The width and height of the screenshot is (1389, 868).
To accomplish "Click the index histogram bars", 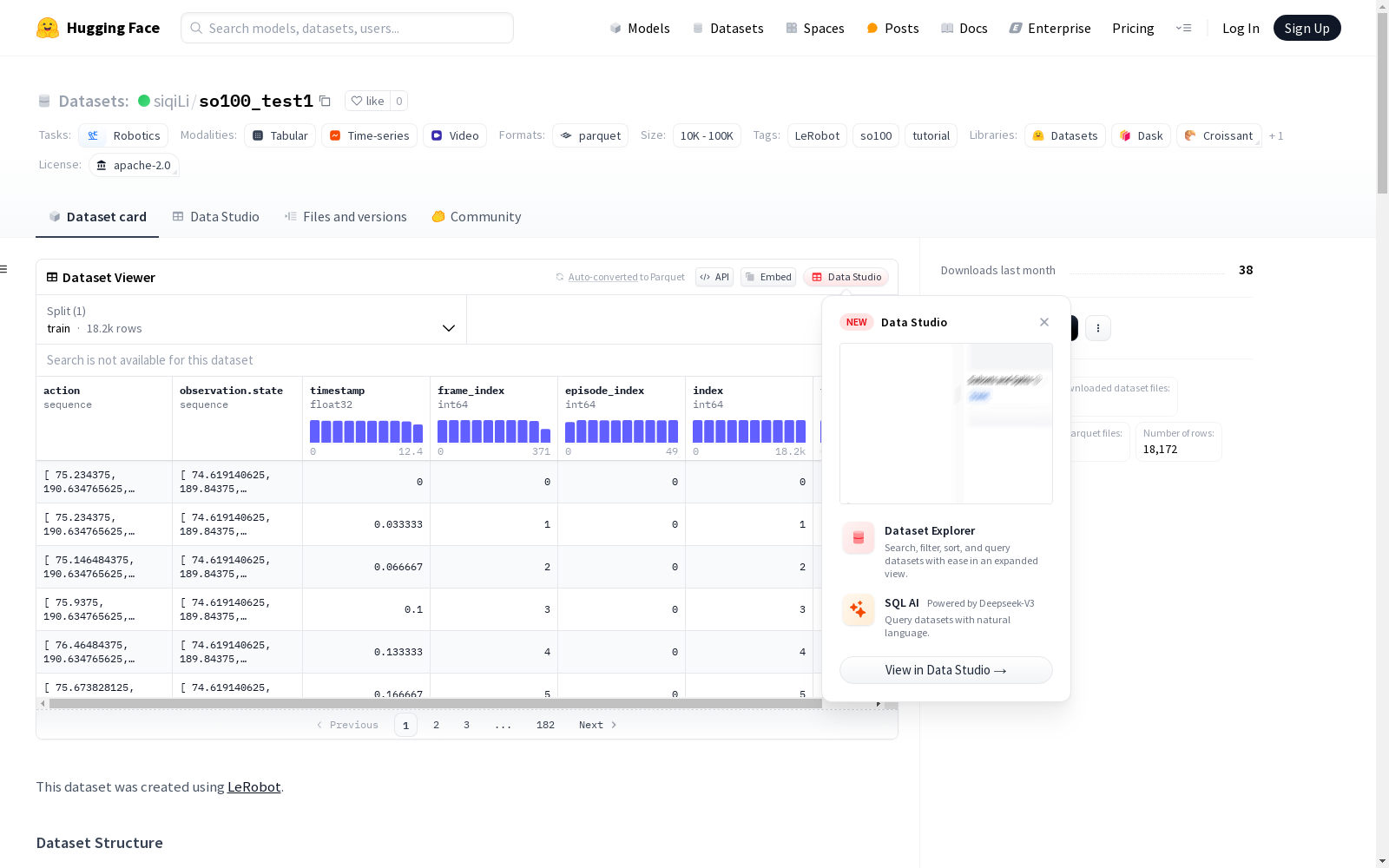I will click(749, 431).
